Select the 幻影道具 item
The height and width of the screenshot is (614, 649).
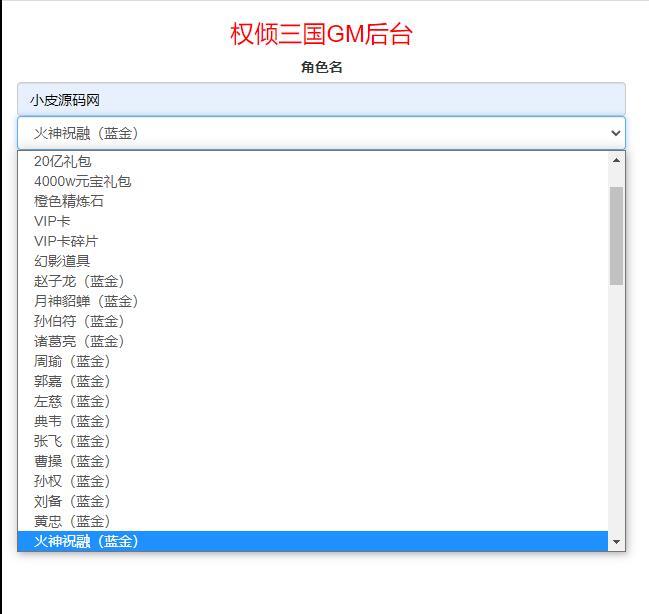[62, 261]
